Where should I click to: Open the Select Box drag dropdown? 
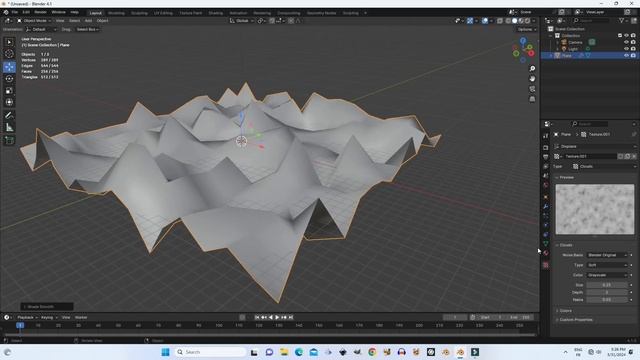click(87, 29)
